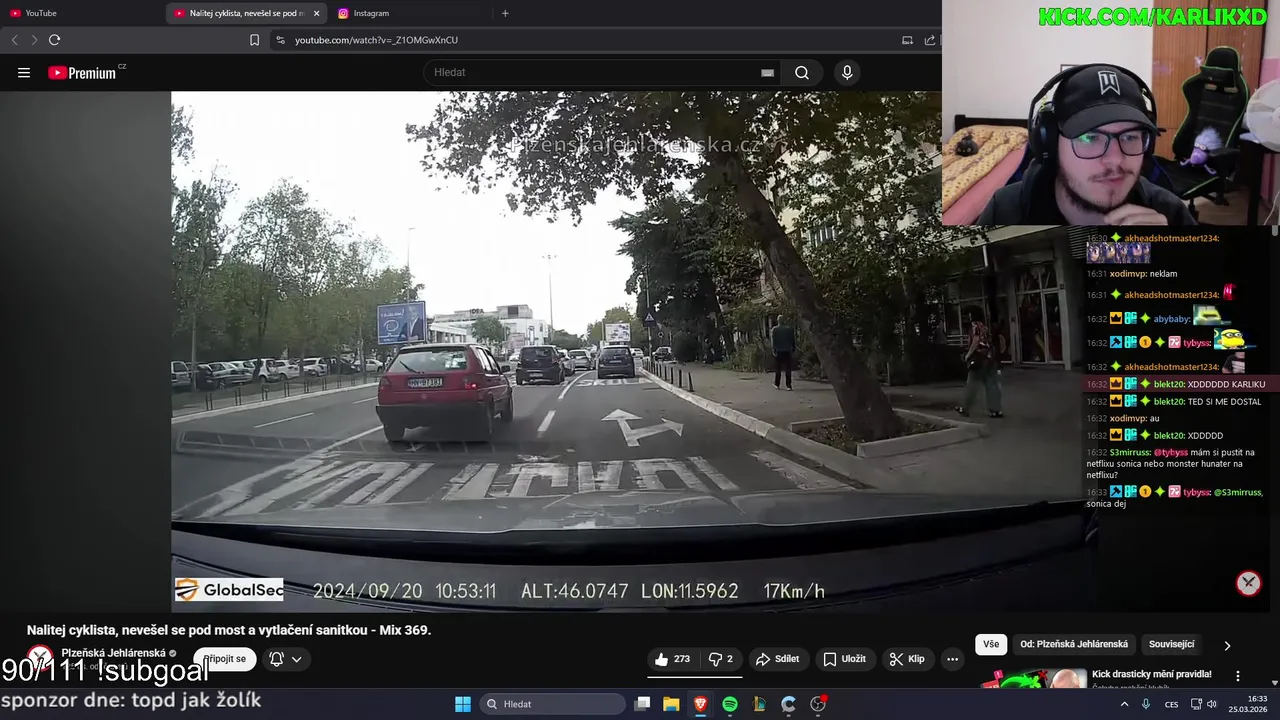Click the magnifier search button next to Hledat
The height and width of the screenshot is (720, 1280).
tap(802, 72)
